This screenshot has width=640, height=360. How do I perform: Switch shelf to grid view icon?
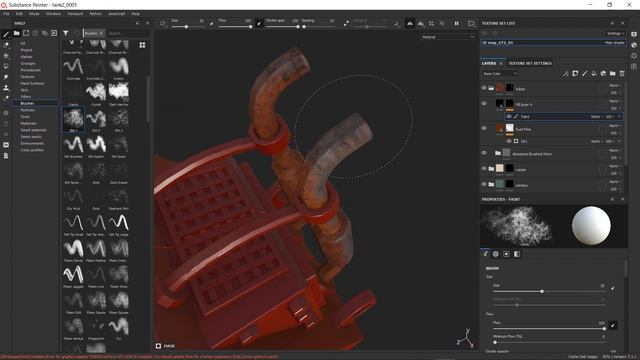142,45
